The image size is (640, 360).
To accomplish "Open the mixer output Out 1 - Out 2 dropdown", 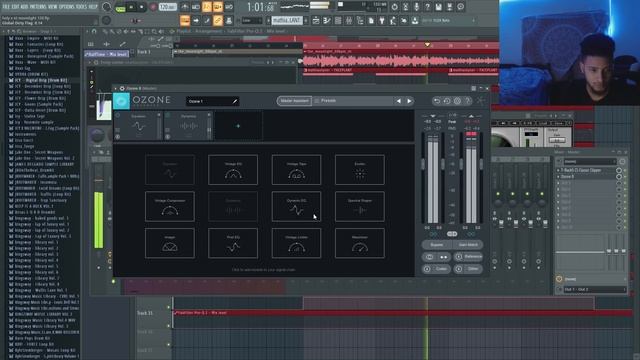I will (594, 289).
